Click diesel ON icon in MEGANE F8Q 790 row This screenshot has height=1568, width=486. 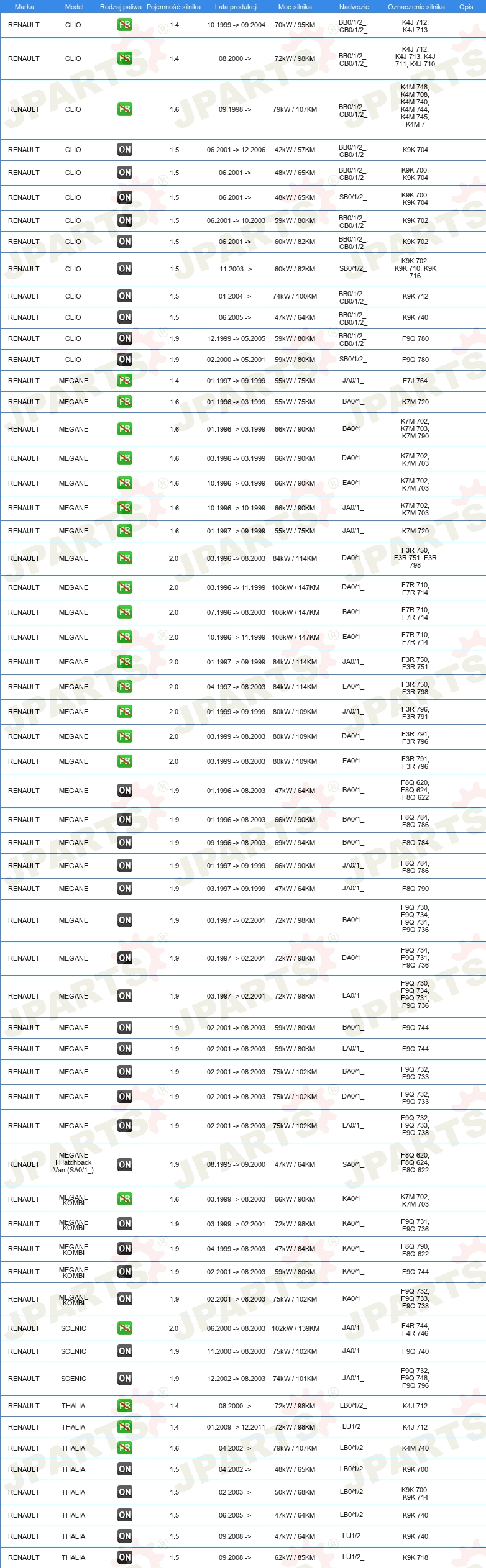[124, 889]
